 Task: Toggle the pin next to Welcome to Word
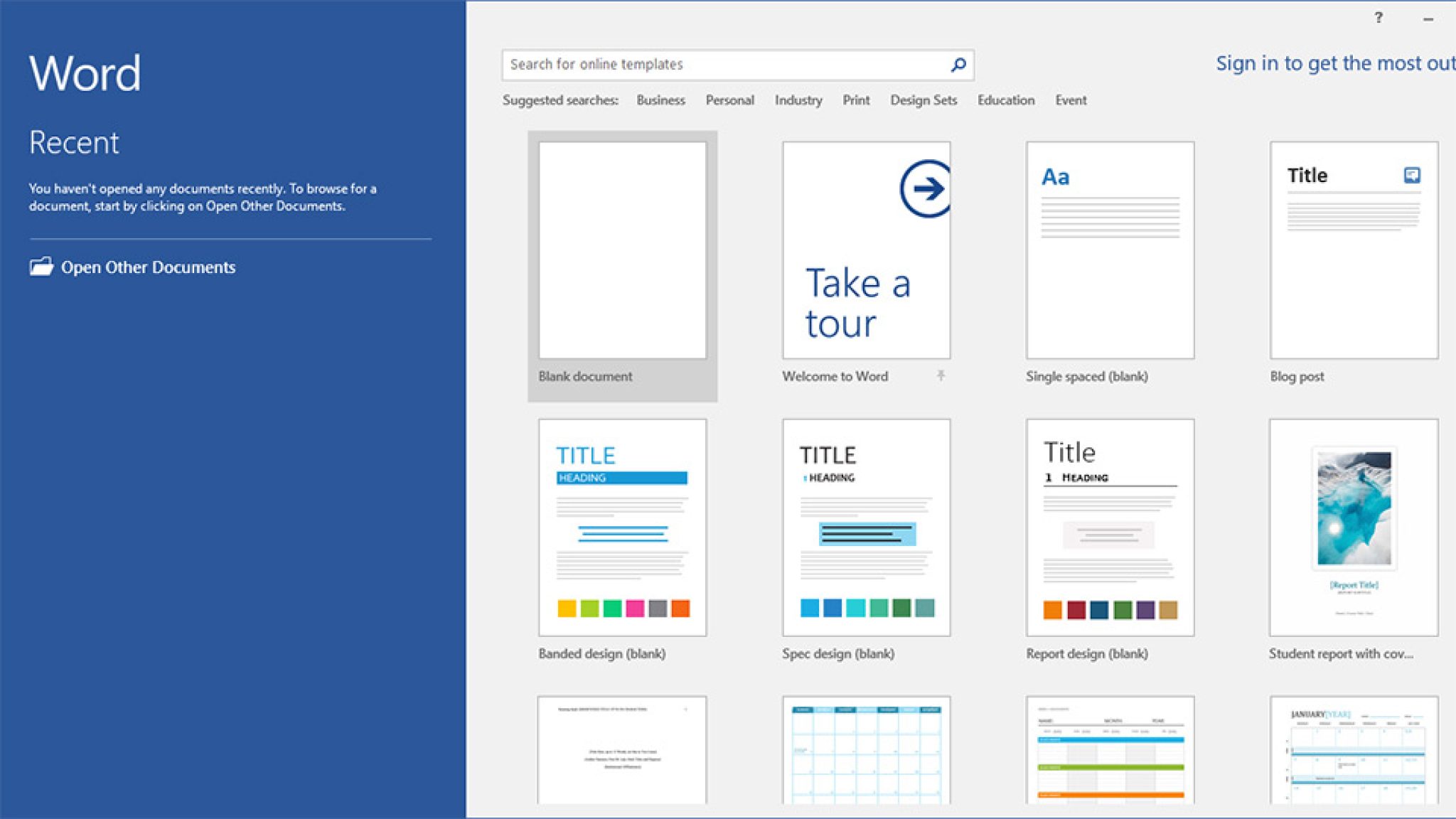coord(941,375)
